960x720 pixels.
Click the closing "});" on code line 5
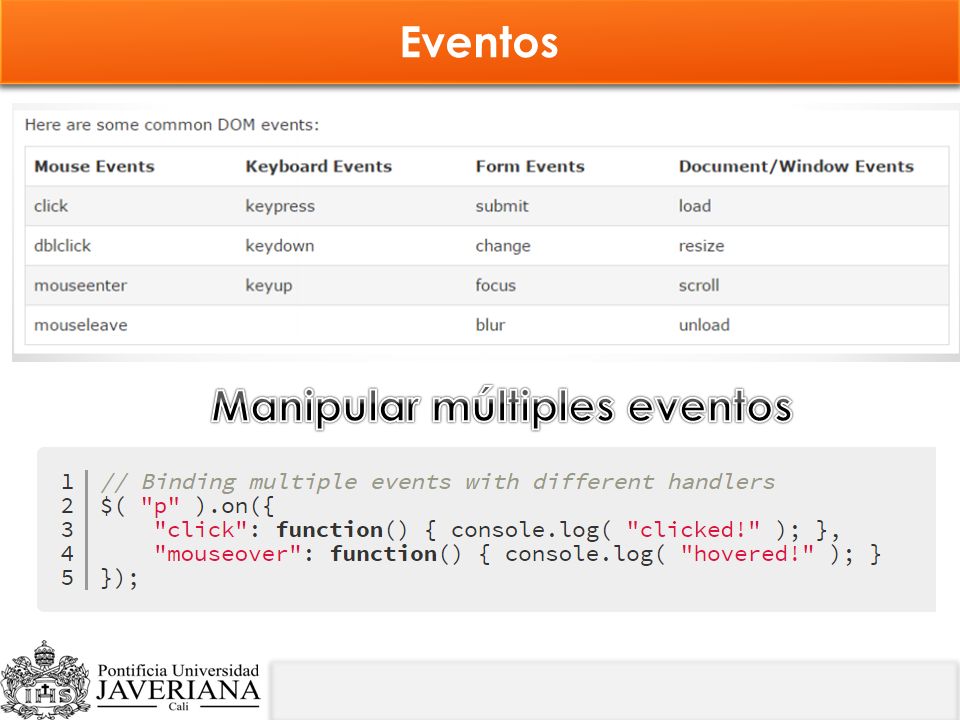119,578
